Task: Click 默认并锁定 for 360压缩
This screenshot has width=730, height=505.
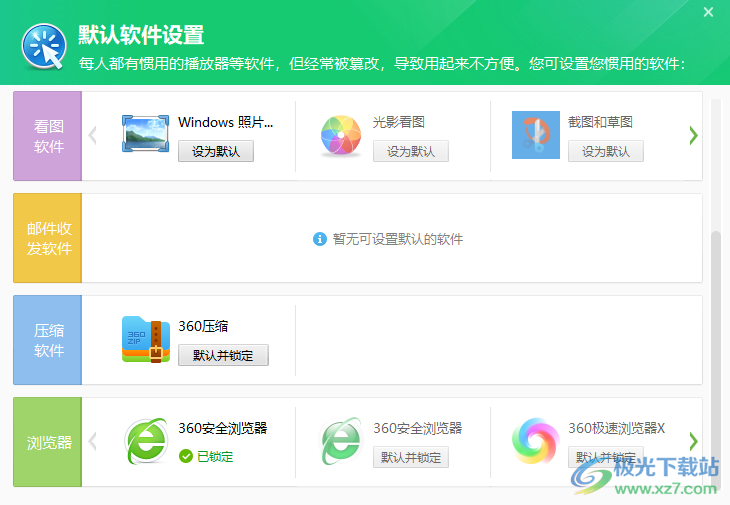Action: click(x=223, y=355)
